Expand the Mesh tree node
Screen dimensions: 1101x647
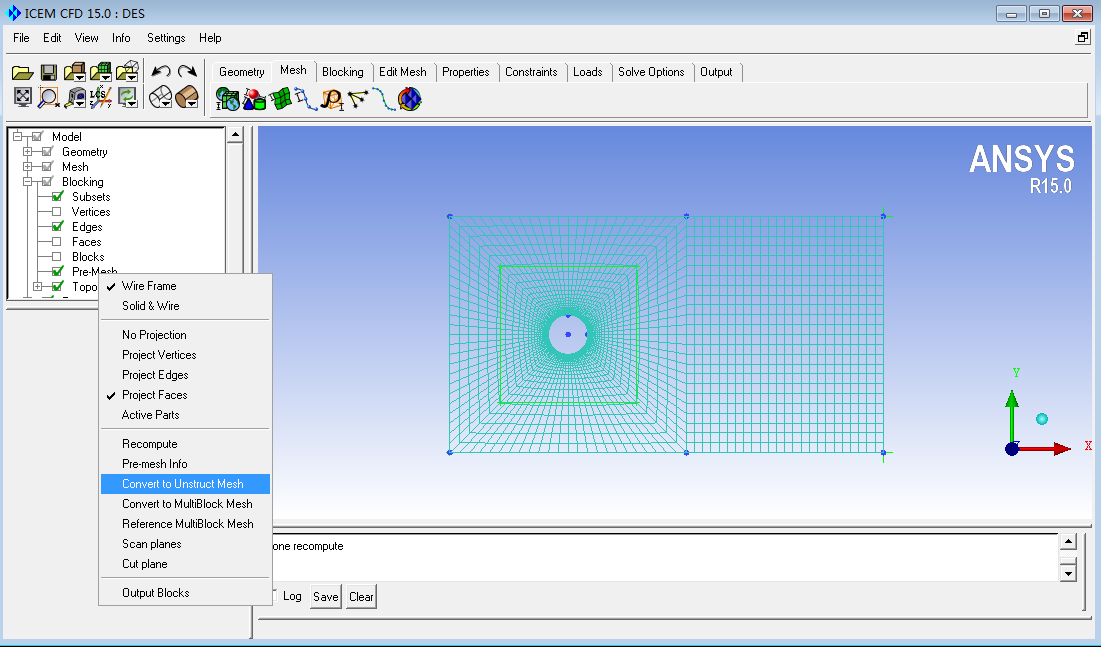click(28, 167)
